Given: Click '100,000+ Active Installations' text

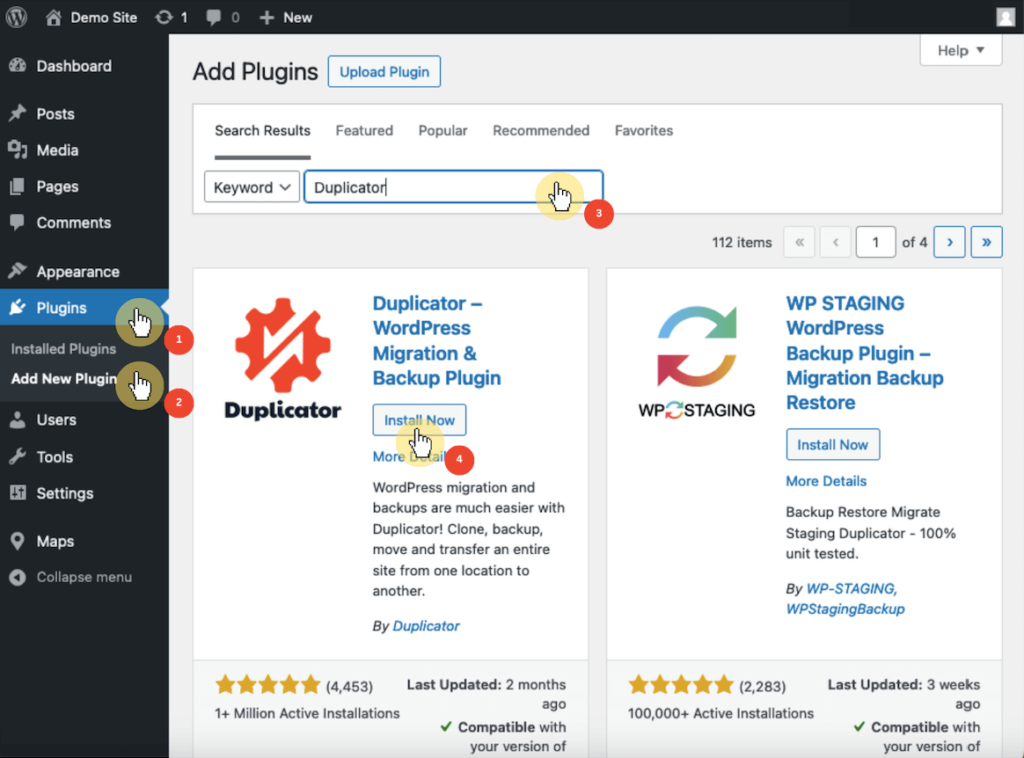Looking at the screenshot, I should (721, 714).
